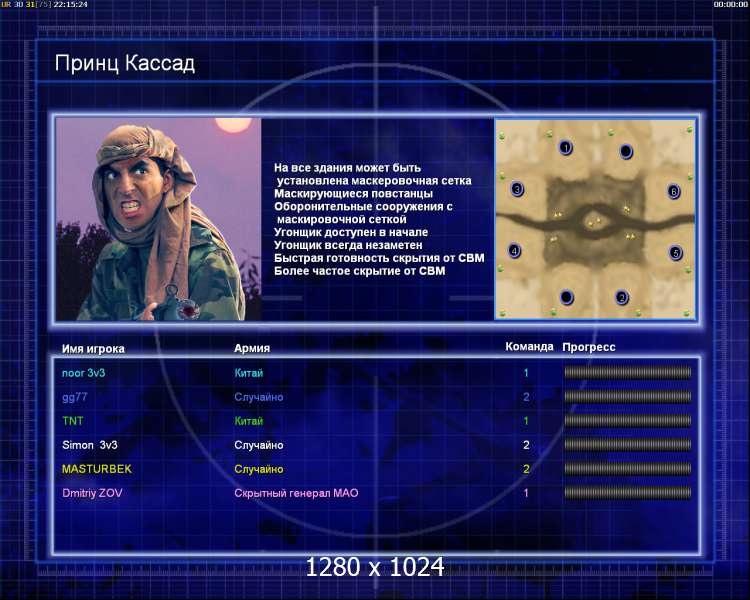This screenshot has height=600, width=750.
Task: Click army 'Скрытный генерал МАО'
Action: (296, 493)
